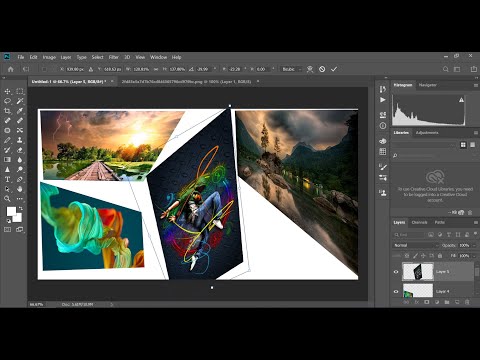Viewport: 480px width, 360px height.
Task: Open the Edit Toolbar three-dots button
Action: click(20, 199)
